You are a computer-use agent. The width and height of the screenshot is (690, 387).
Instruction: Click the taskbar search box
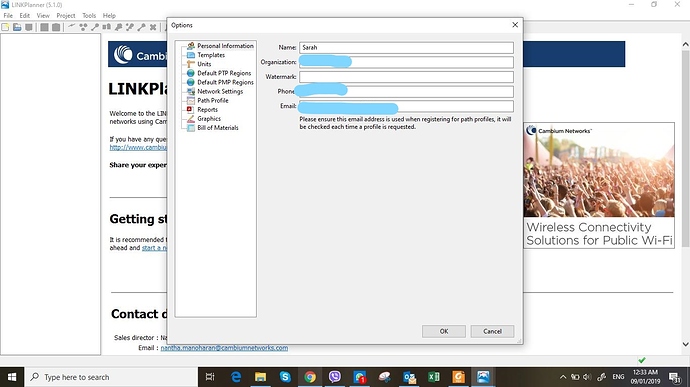tap(111, 377)
